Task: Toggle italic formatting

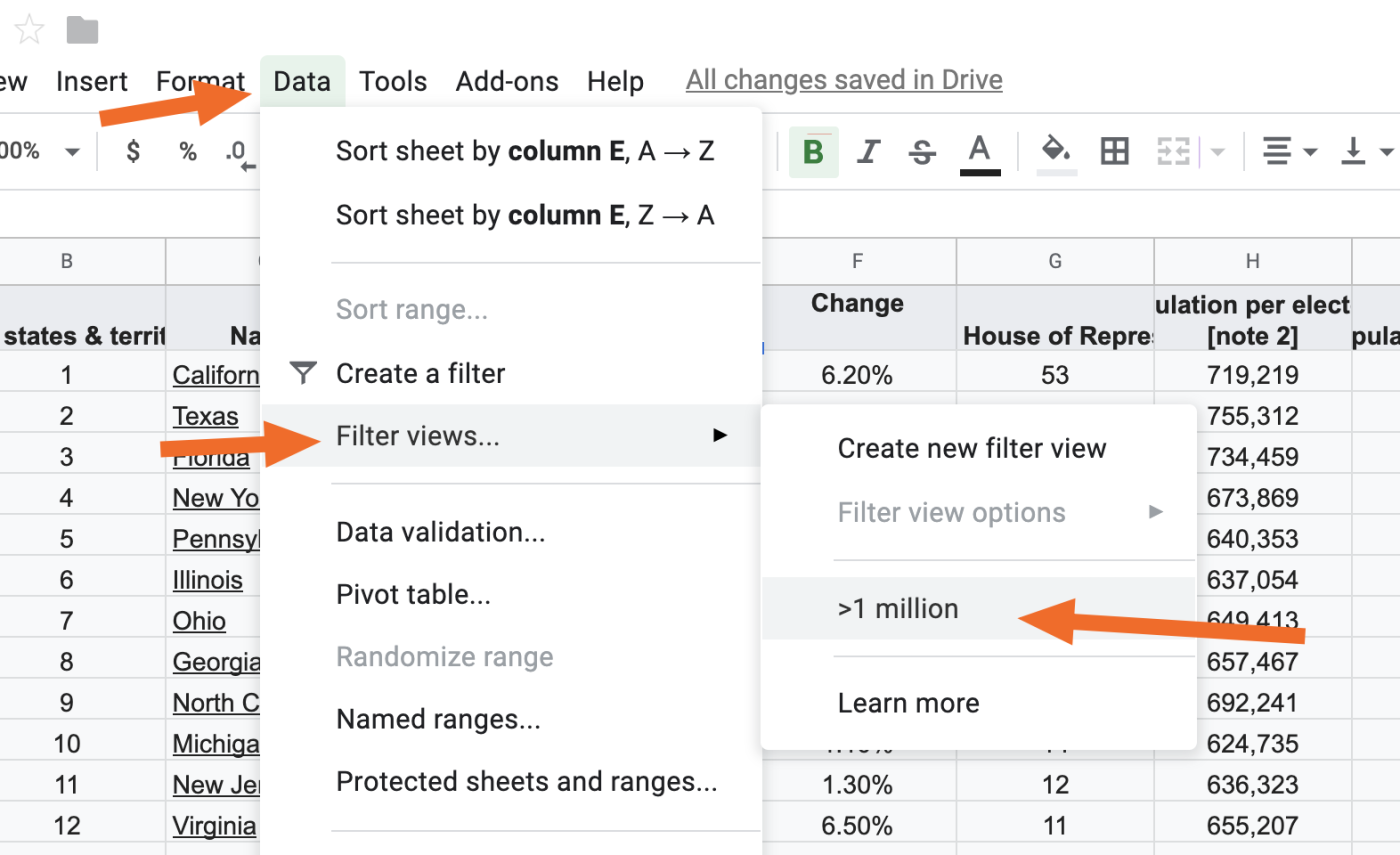Action: (x=868, y=152)
